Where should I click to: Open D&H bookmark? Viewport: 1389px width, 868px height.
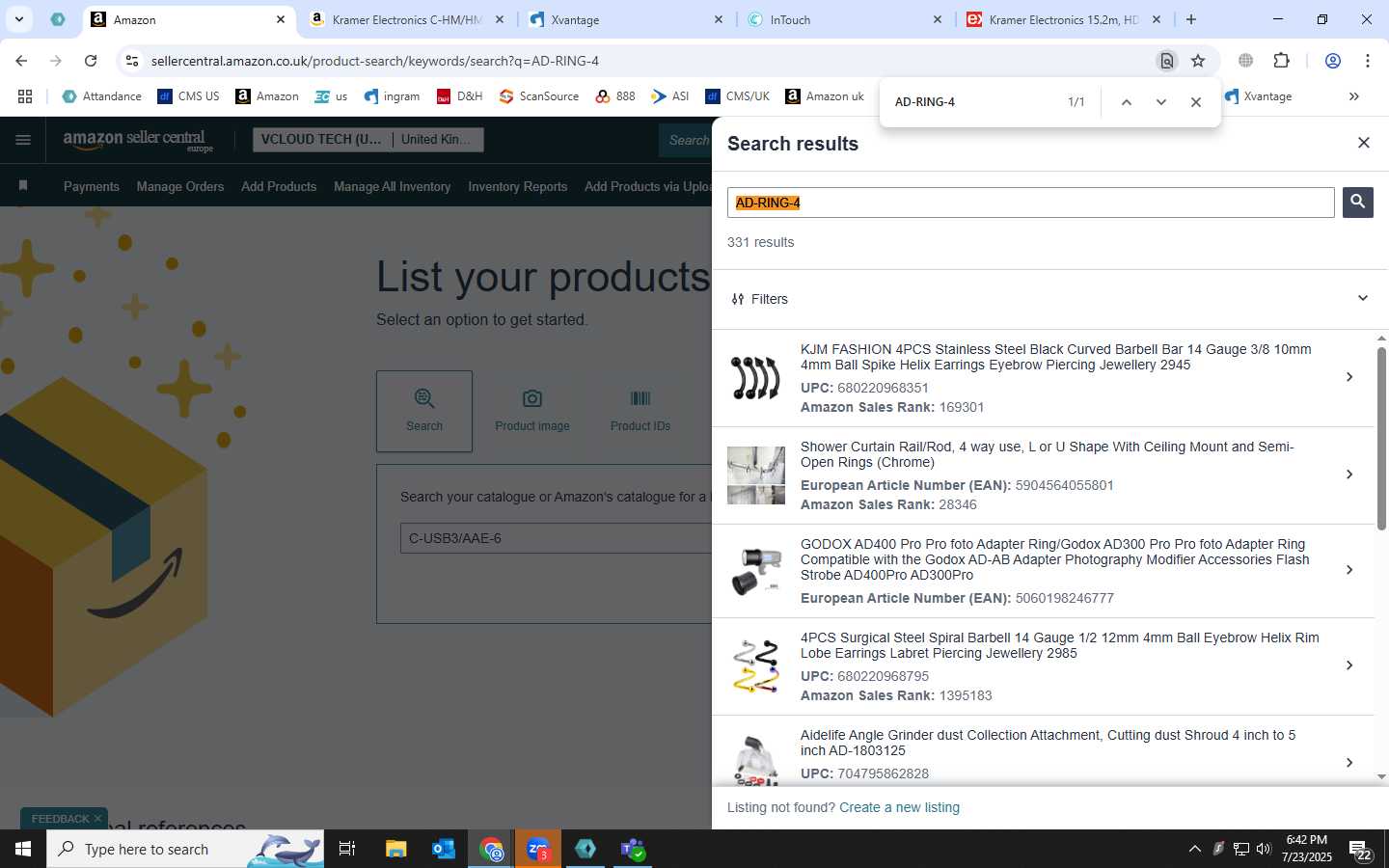tap(459, 96)
